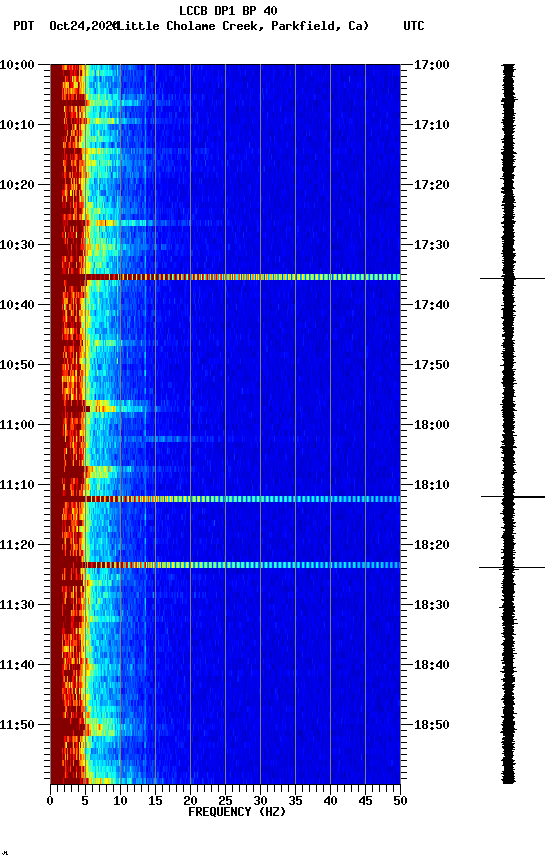
Task: Click the "17:00" UTC axis label
Action: (432, 65)
